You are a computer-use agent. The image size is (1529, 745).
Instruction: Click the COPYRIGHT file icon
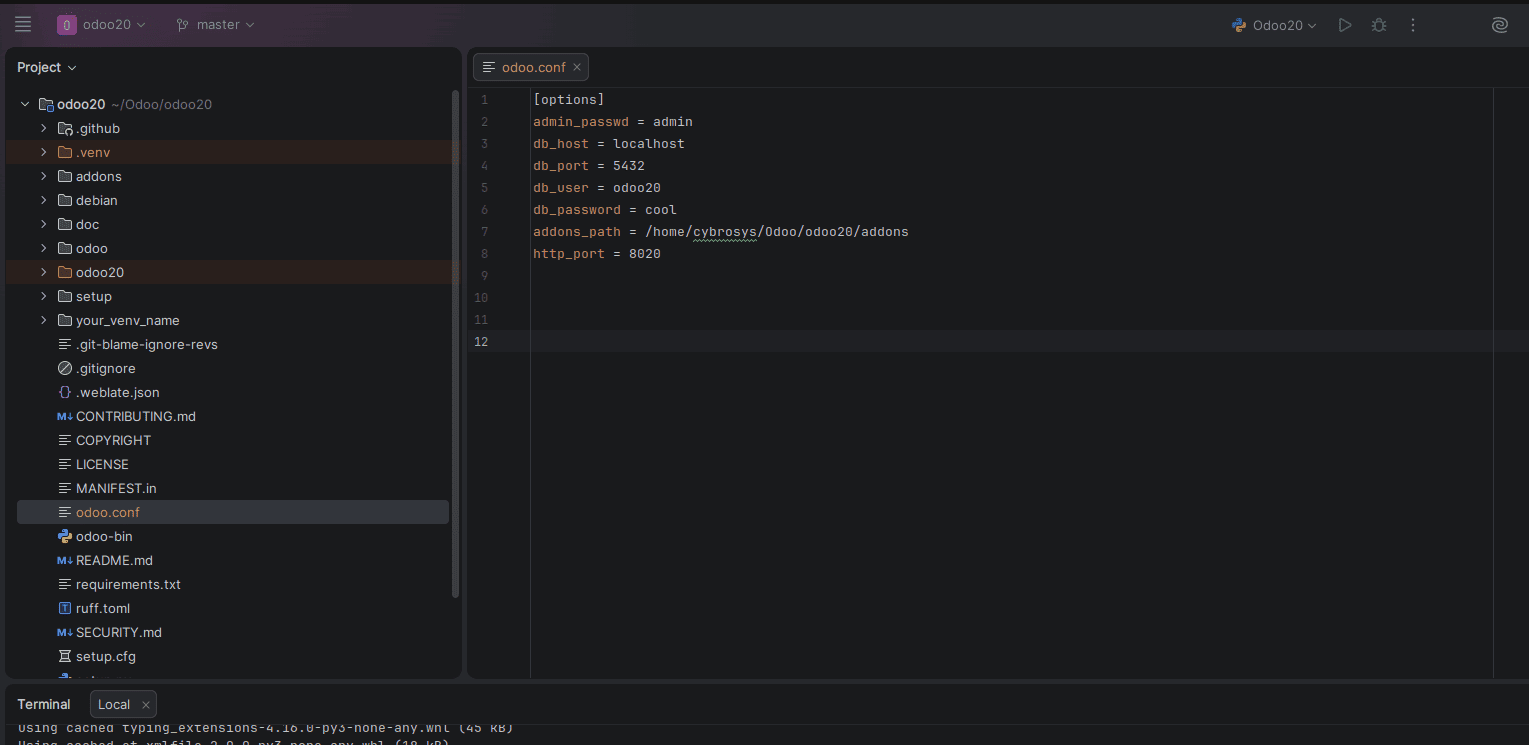click(65, 440)
